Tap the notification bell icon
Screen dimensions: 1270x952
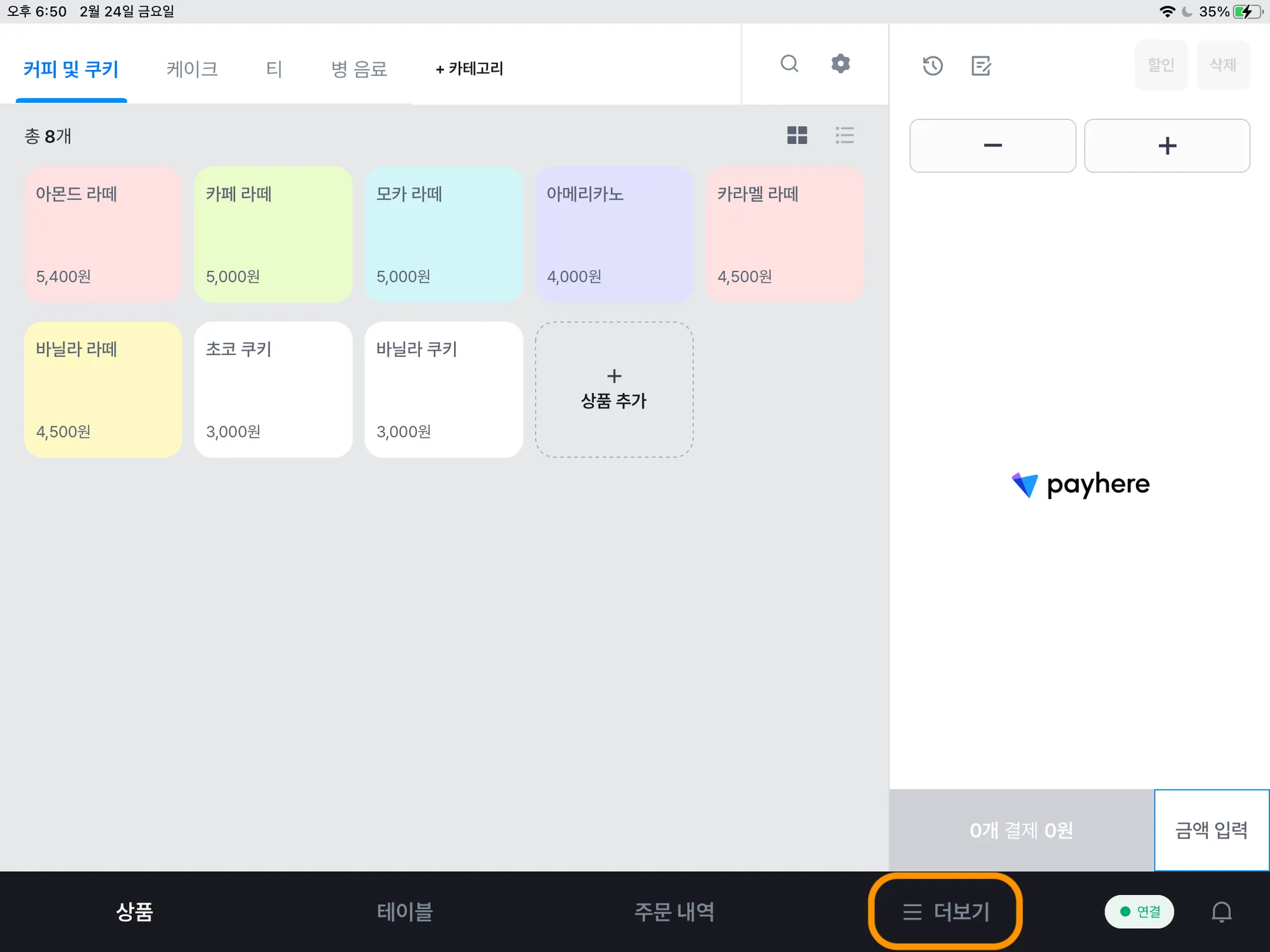[x=1221, y=912]
